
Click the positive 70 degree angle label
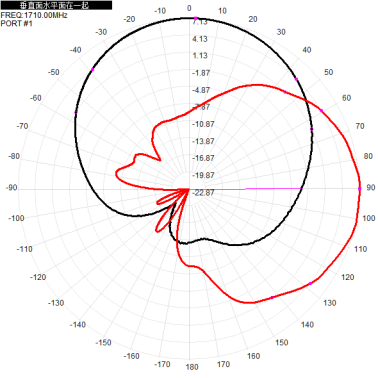pos(360,126)
